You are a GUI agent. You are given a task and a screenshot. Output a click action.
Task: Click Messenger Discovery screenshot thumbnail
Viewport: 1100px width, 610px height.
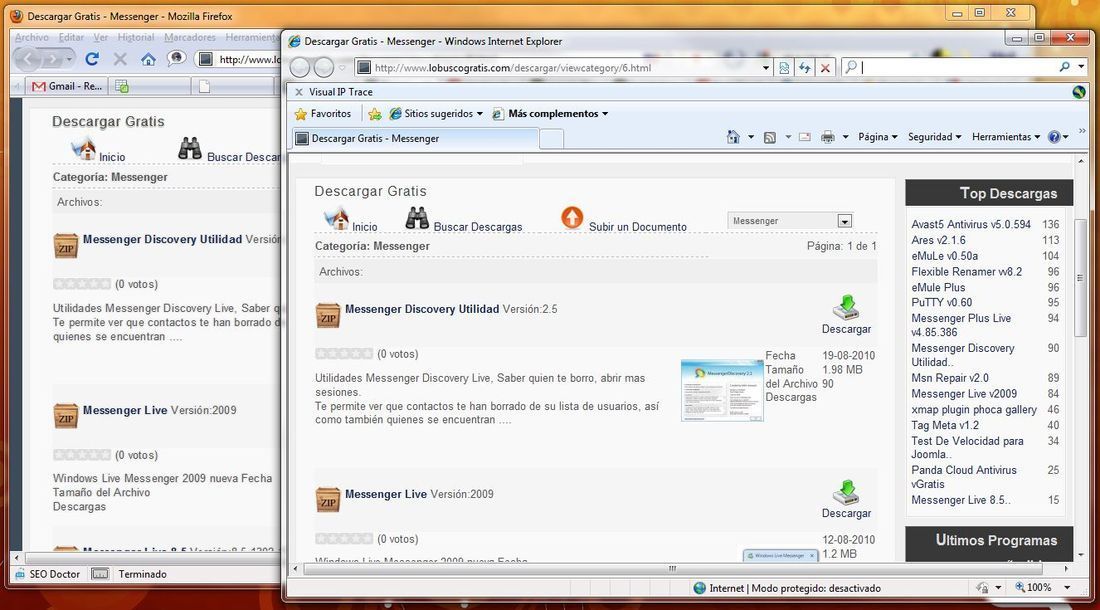722,391
